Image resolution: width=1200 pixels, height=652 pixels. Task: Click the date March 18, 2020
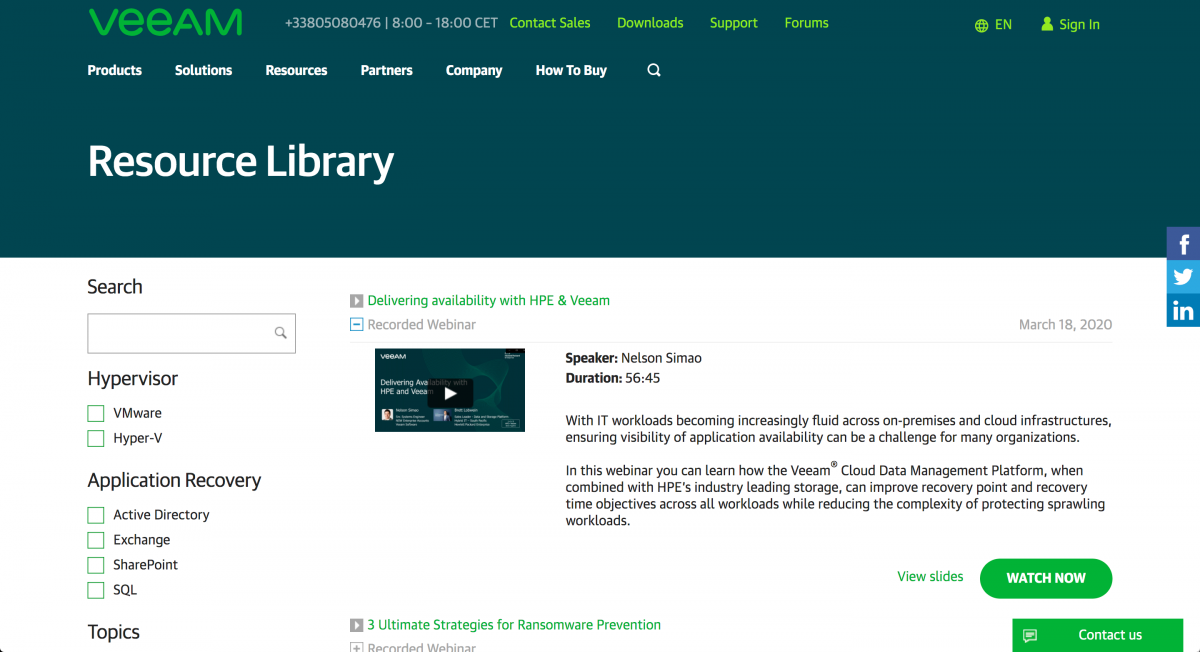click(1065, 325)
